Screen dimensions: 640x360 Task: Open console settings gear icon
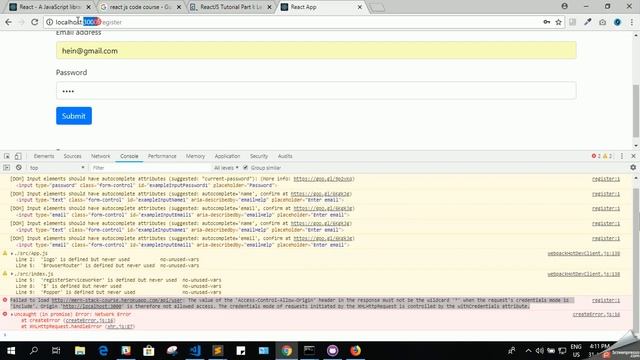coord(633,167)
